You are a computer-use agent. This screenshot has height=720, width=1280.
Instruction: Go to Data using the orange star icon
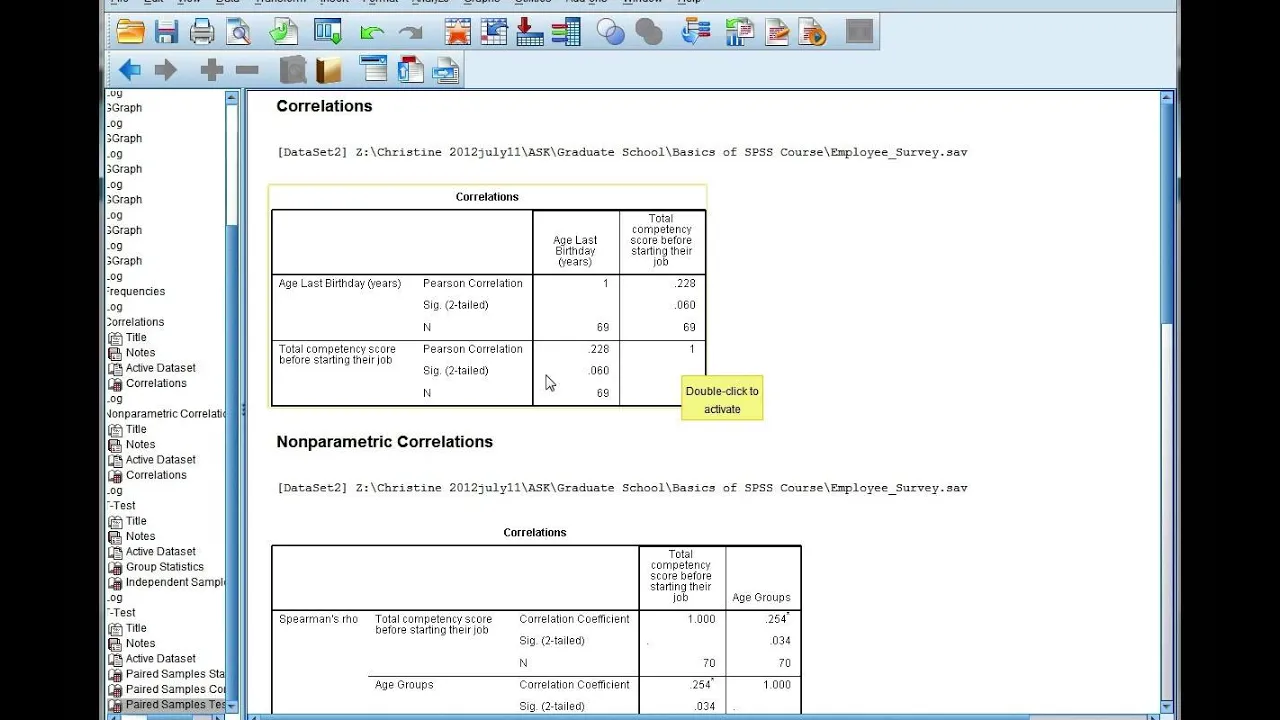coord(457,32)
